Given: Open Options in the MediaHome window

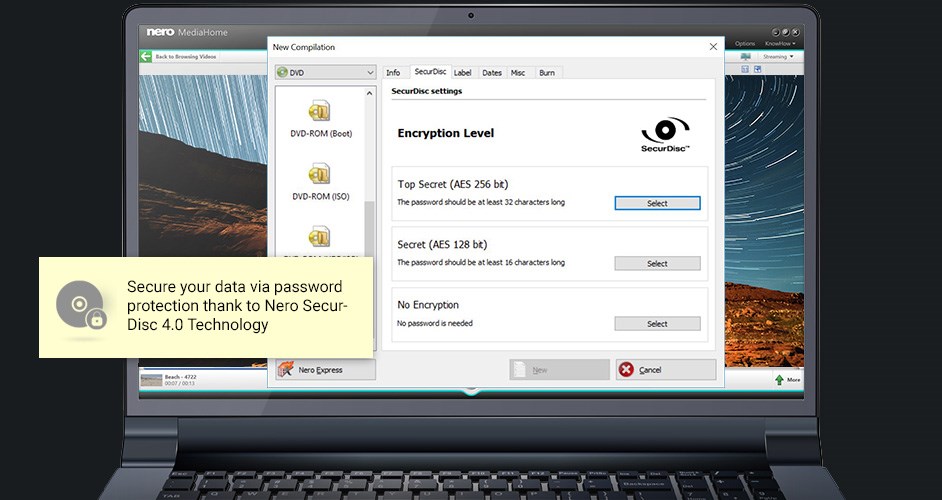Looking at the screenshot, I should tap(745, 44).
